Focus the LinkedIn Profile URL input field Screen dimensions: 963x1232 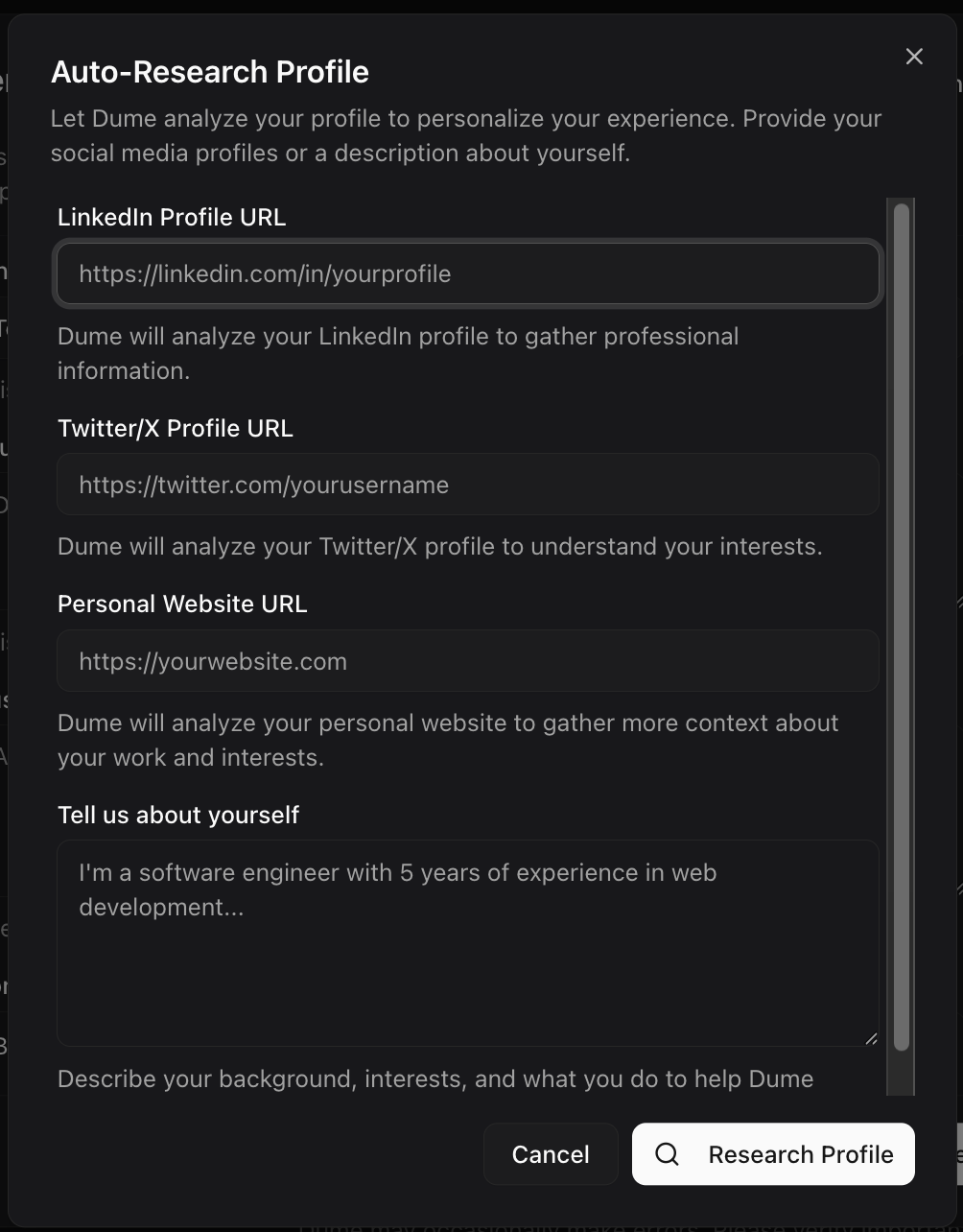pos(468,273)
